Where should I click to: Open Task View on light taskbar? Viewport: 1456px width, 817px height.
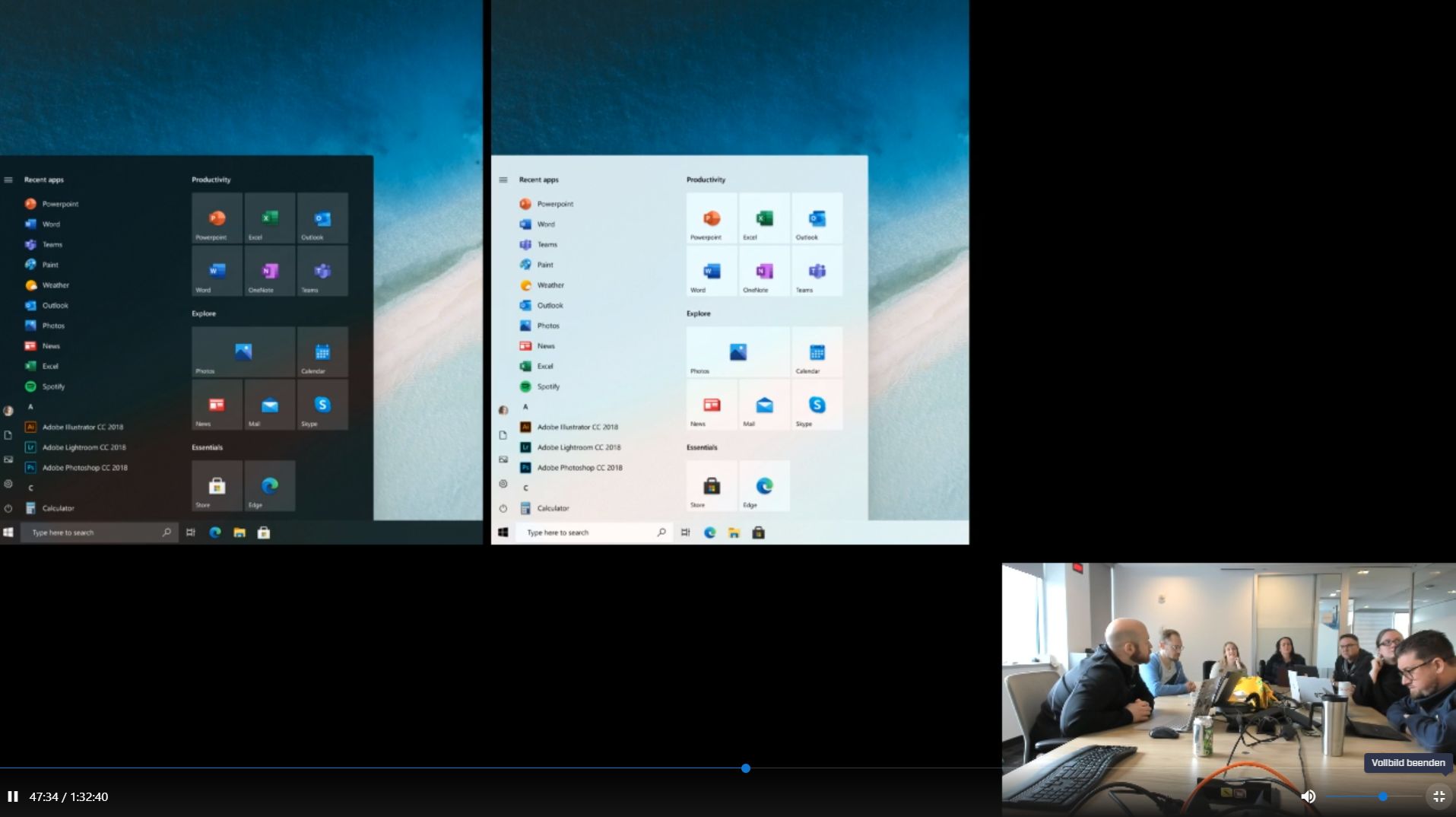686,532
